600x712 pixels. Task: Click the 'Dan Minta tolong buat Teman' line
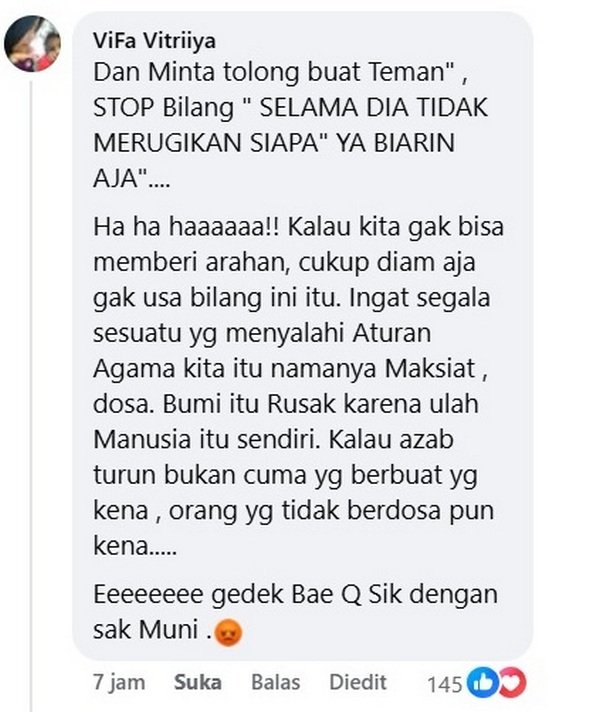coord(280,73)
